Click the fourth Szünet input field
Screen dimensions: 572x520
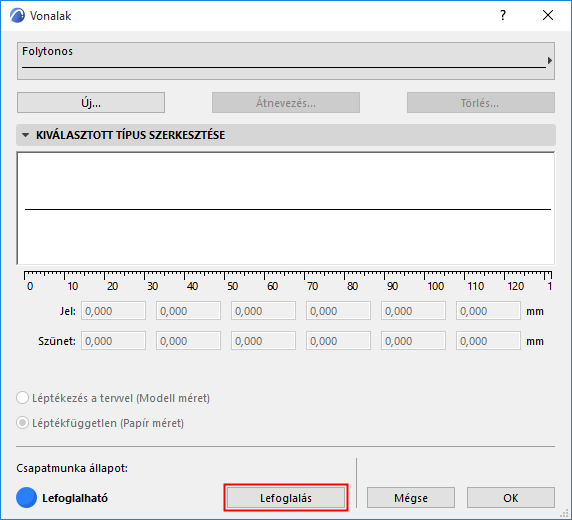coord(338,341)
